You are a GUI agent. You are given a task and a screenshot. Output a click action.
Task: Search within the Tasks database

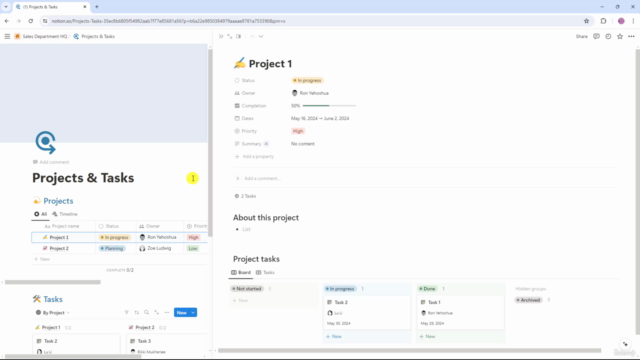pos(147,313)
